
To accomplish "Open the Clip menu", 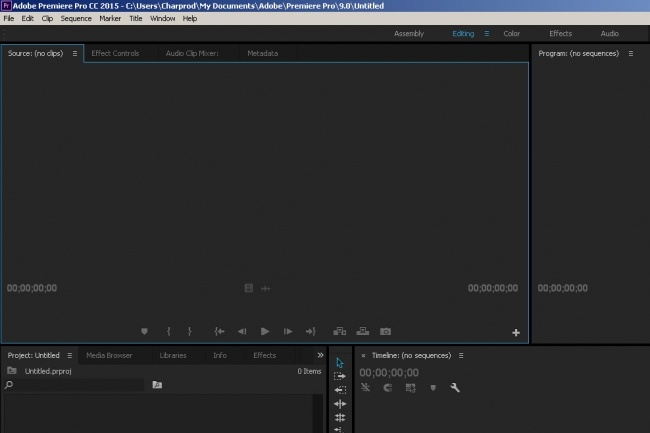I will [47, 19].
